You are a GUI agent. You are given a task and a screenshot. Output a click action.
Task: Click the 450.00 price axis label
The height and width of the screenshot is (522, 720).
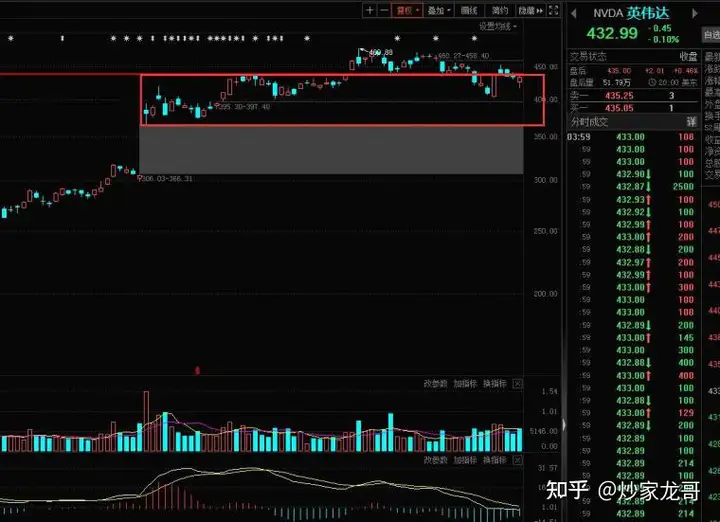(x=546, y=67)
